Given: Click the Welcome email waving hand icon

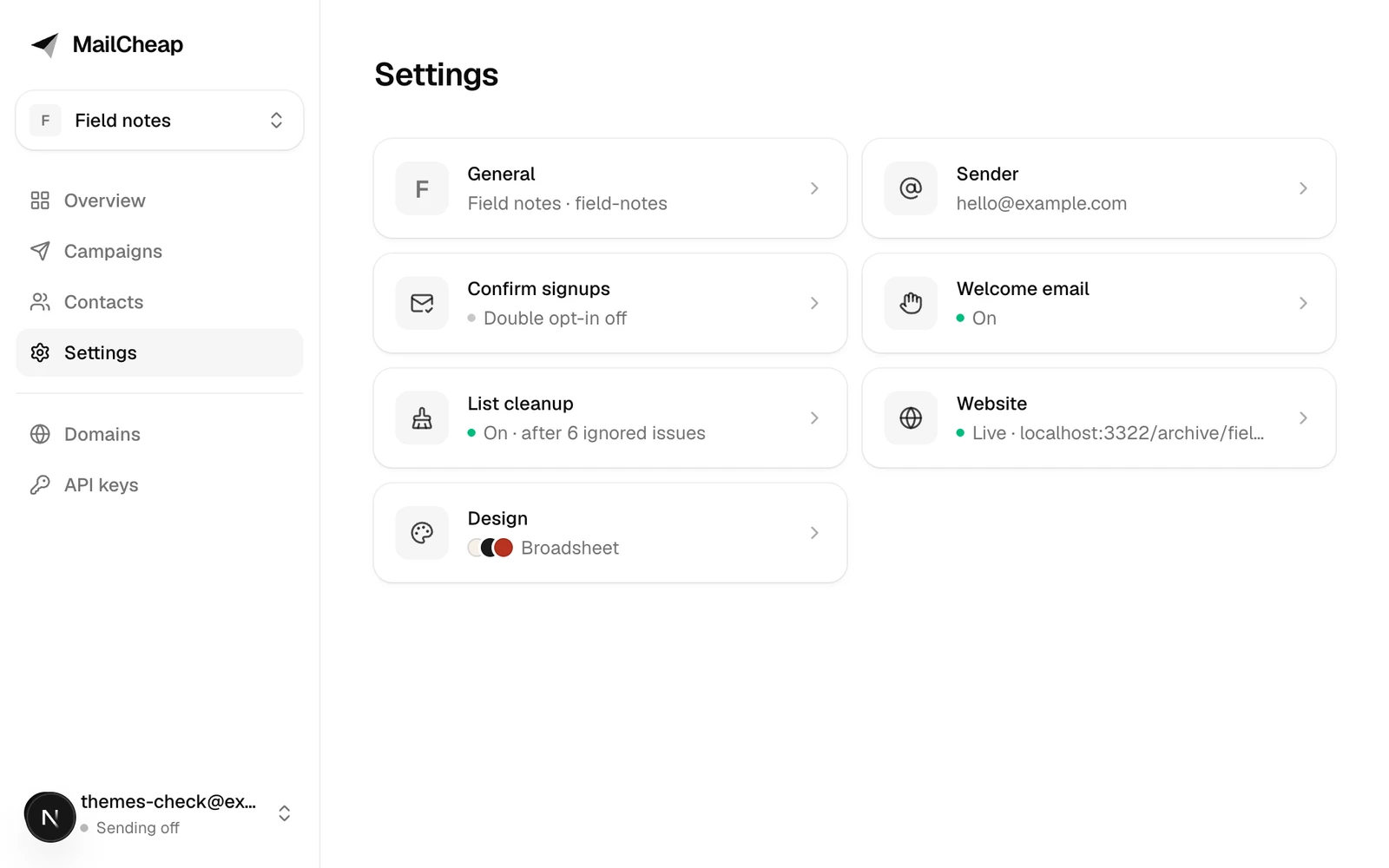Looking at the screenshot, I should 911,303.
